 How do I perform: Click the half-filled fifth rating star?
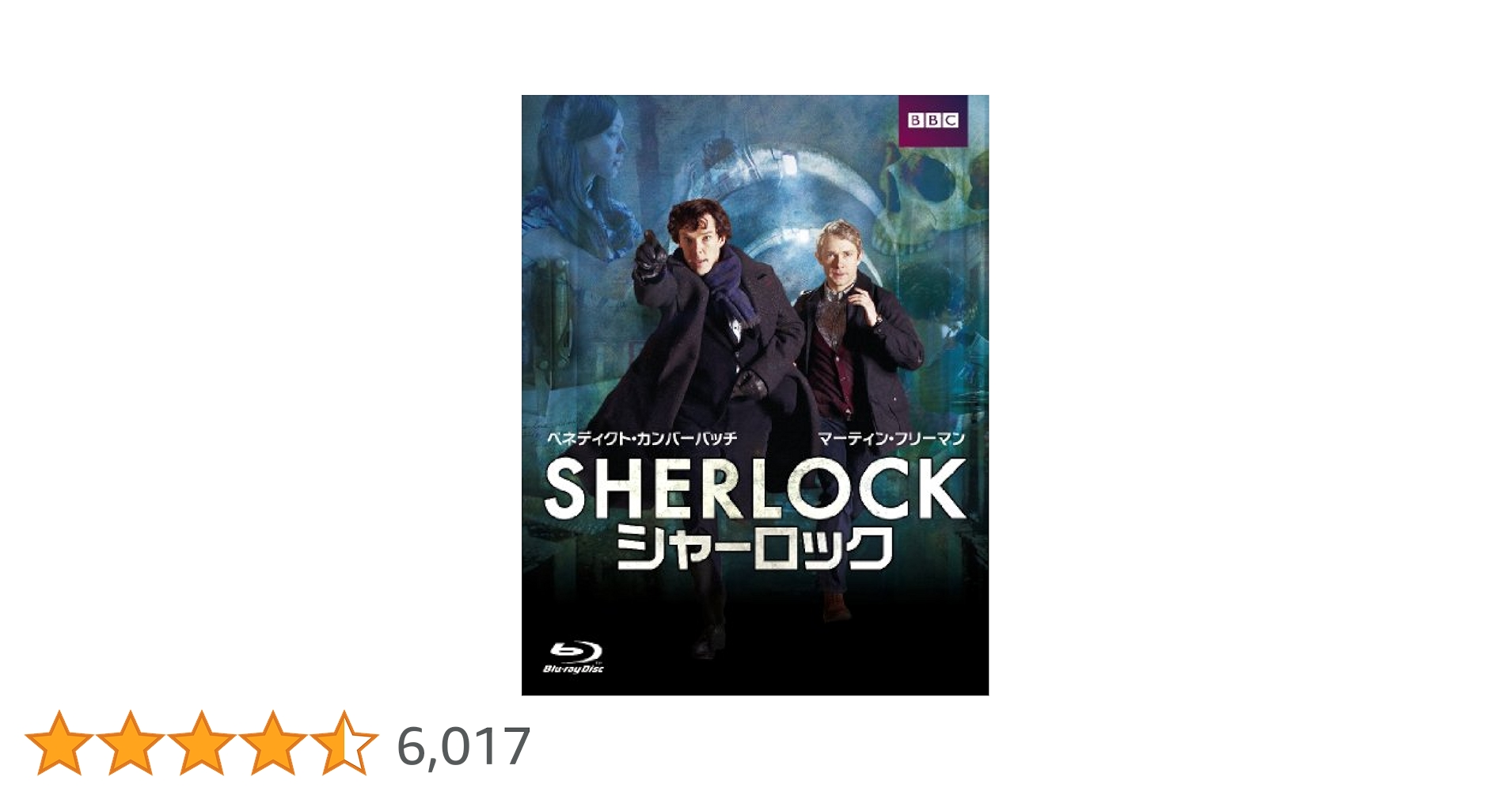coord(344,743)
